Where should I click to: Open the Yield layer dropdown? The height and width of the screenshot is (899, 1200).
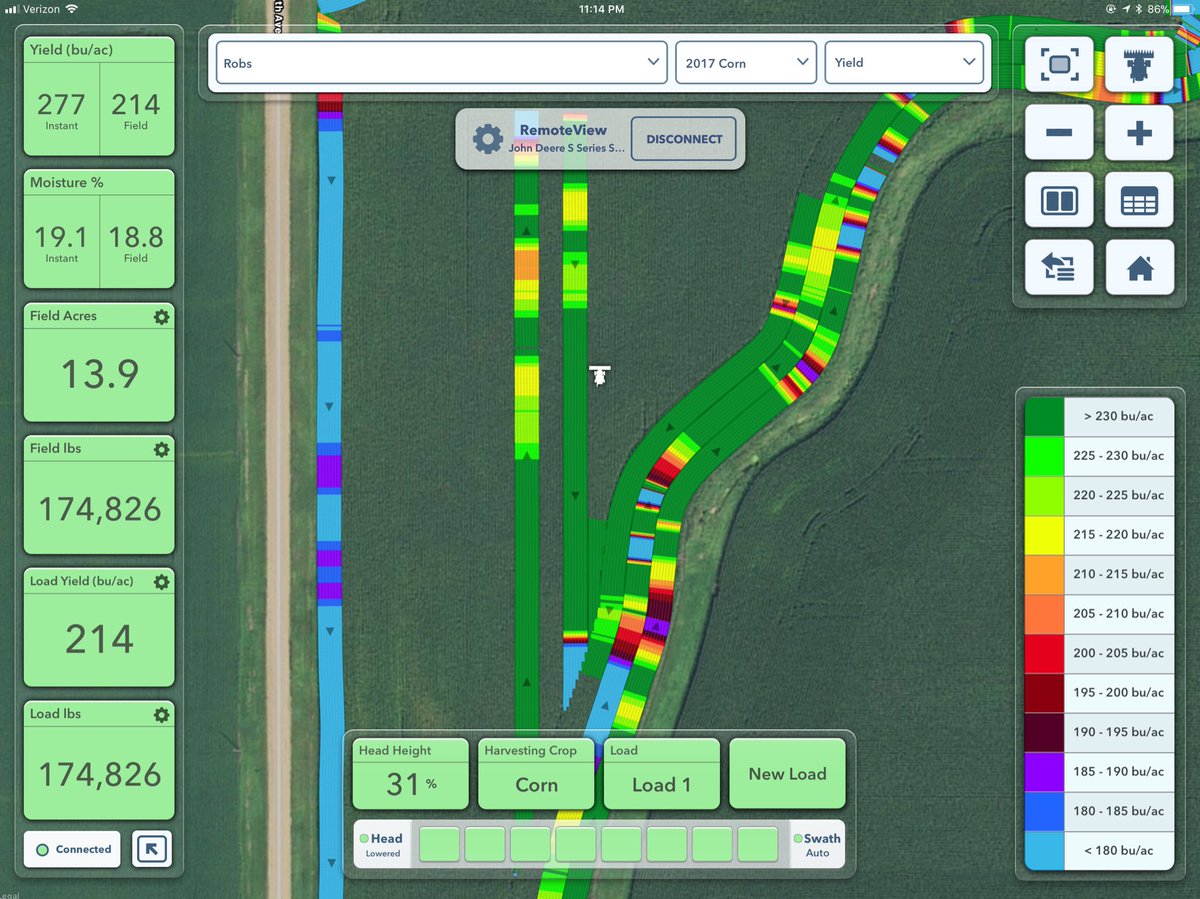904,63
